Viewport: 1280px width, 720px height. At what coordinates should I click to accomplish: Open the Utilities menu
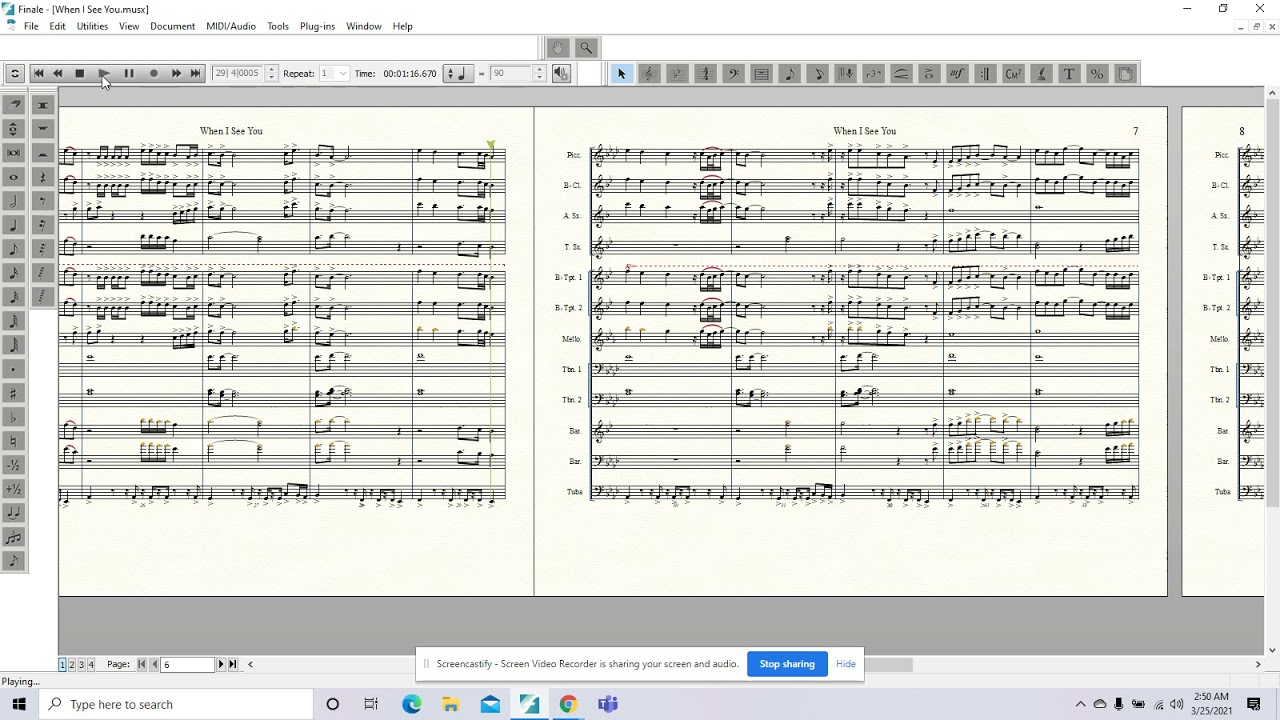tap(92, 26)
